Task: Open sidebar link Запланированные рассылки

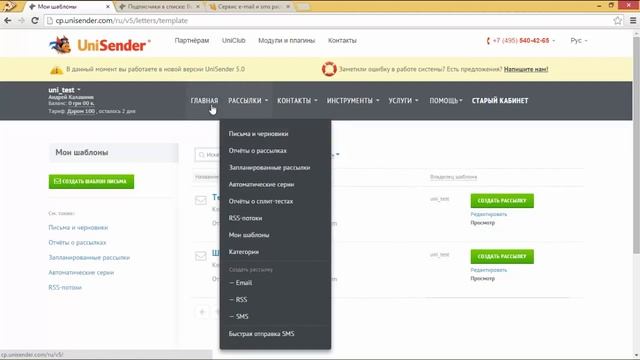Action: pos(89,258)
